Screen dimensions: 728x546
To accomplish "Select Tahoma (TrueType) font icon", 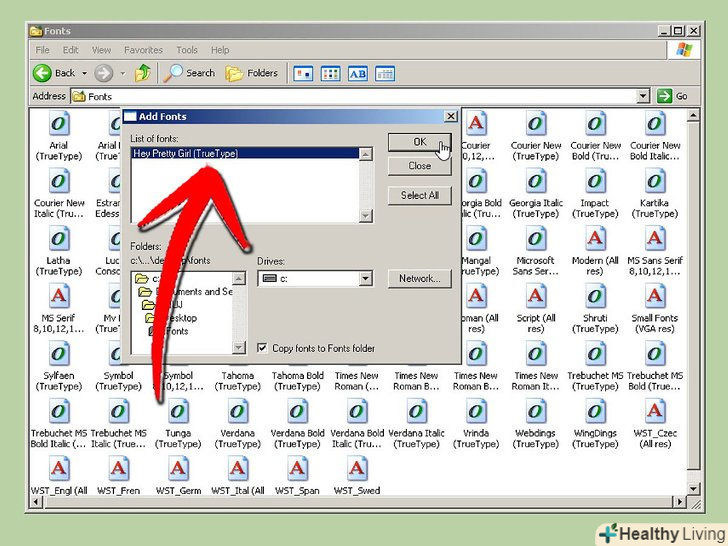I will (x=238, y=381).
